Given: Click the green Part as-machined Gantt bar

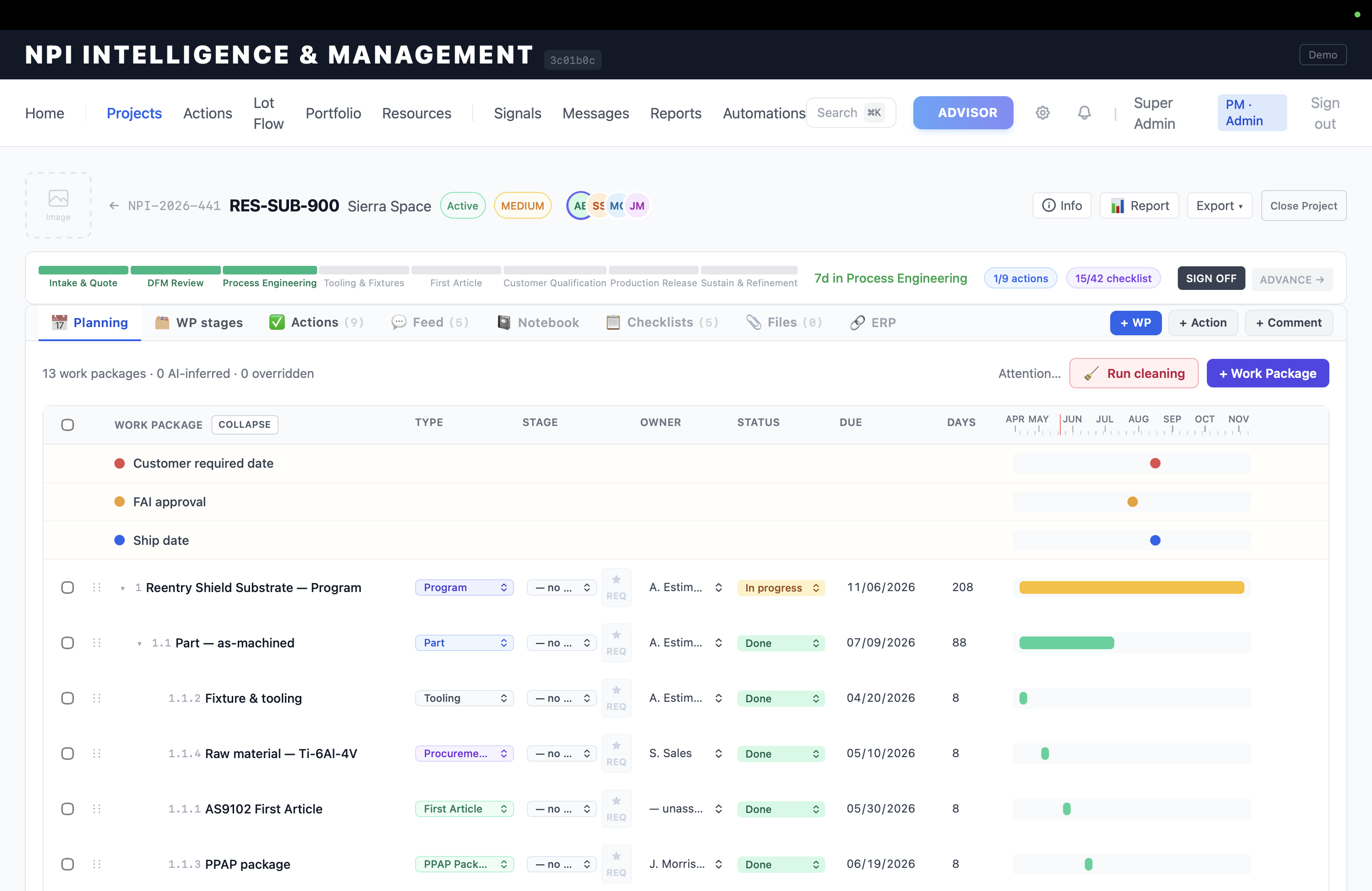Looking at the screenshot, I should tap(1067, 642).
